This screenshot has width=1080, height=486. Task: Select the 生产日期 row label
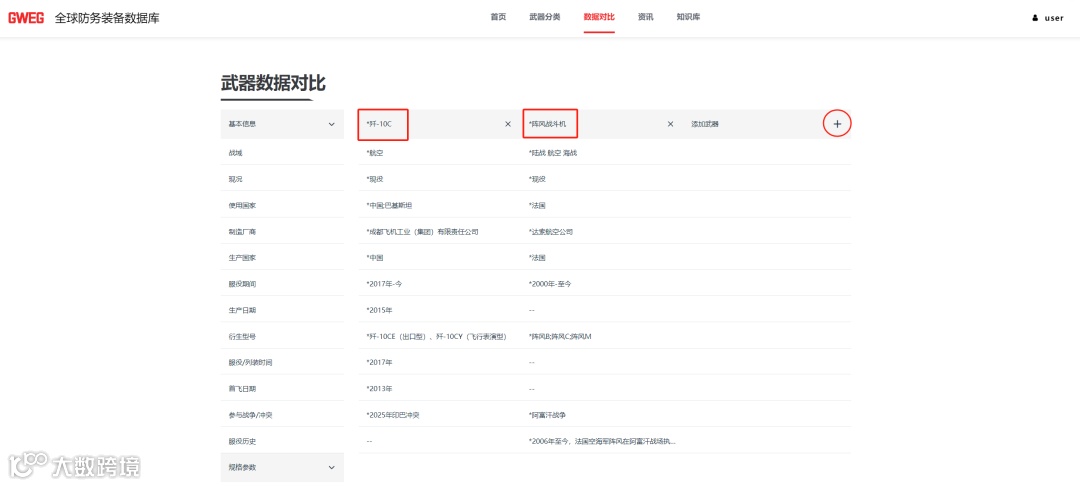coord(242,310)
